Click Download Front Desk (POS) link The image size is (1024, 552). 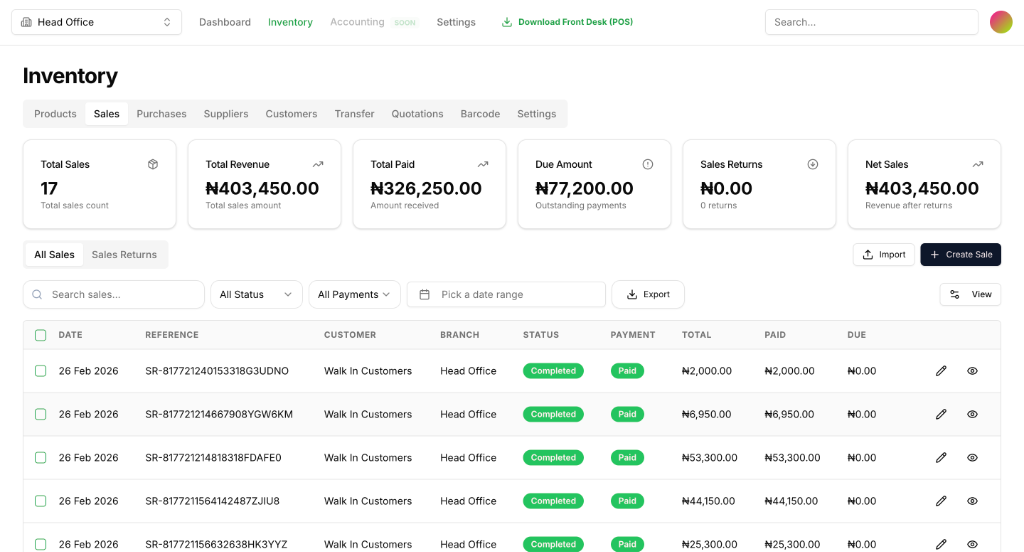coord(567,22)
